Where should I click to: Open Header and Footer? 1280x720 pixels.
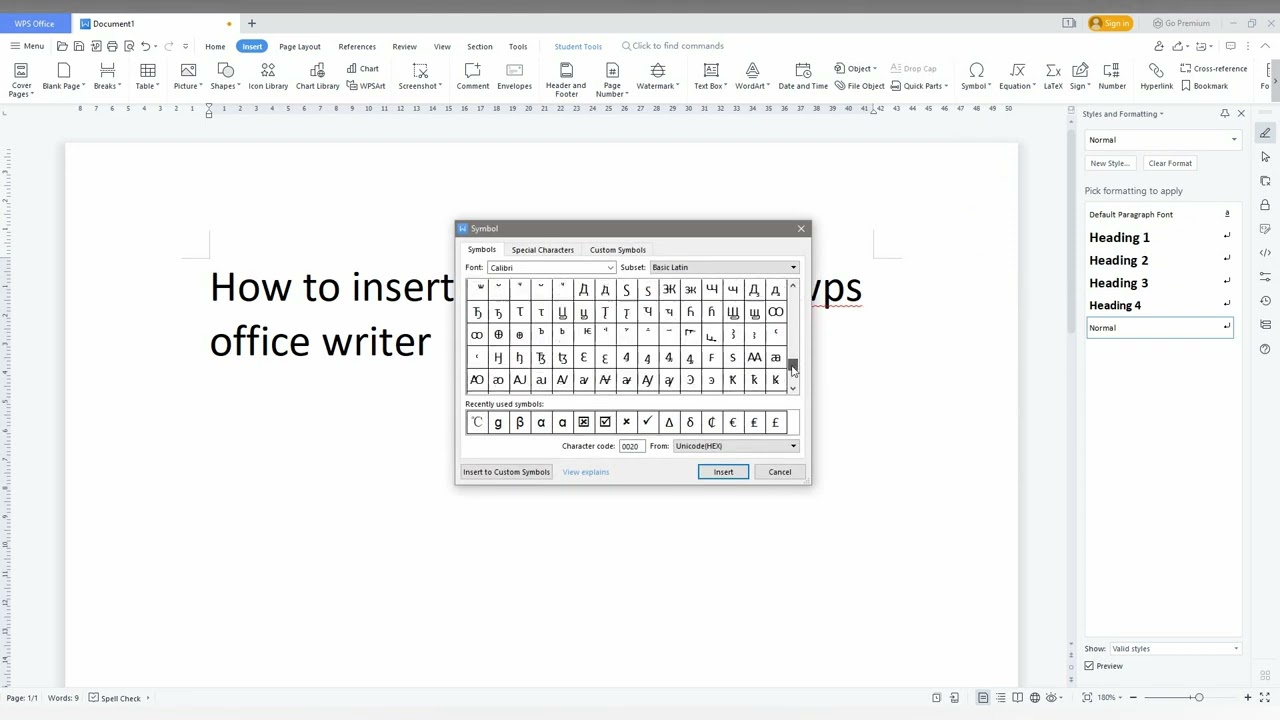tap(566, 79)
